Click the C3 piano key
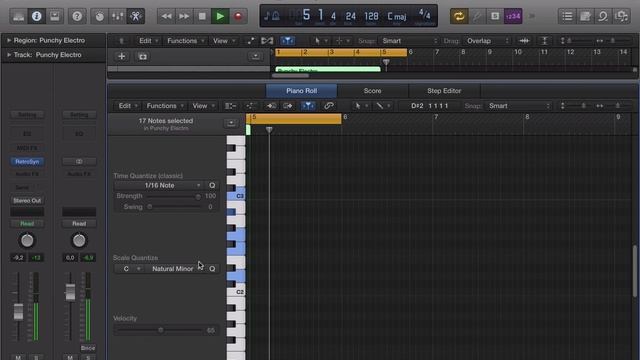Image resolution: width=640 pixels, height=360 pixels. coord(236,196)
